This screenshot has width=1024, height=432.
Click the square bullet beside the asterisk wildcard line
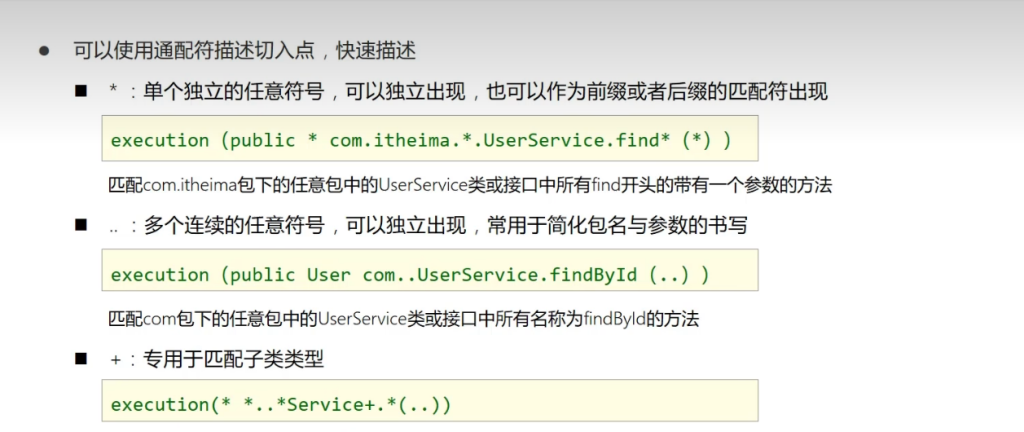coord(81,91)
